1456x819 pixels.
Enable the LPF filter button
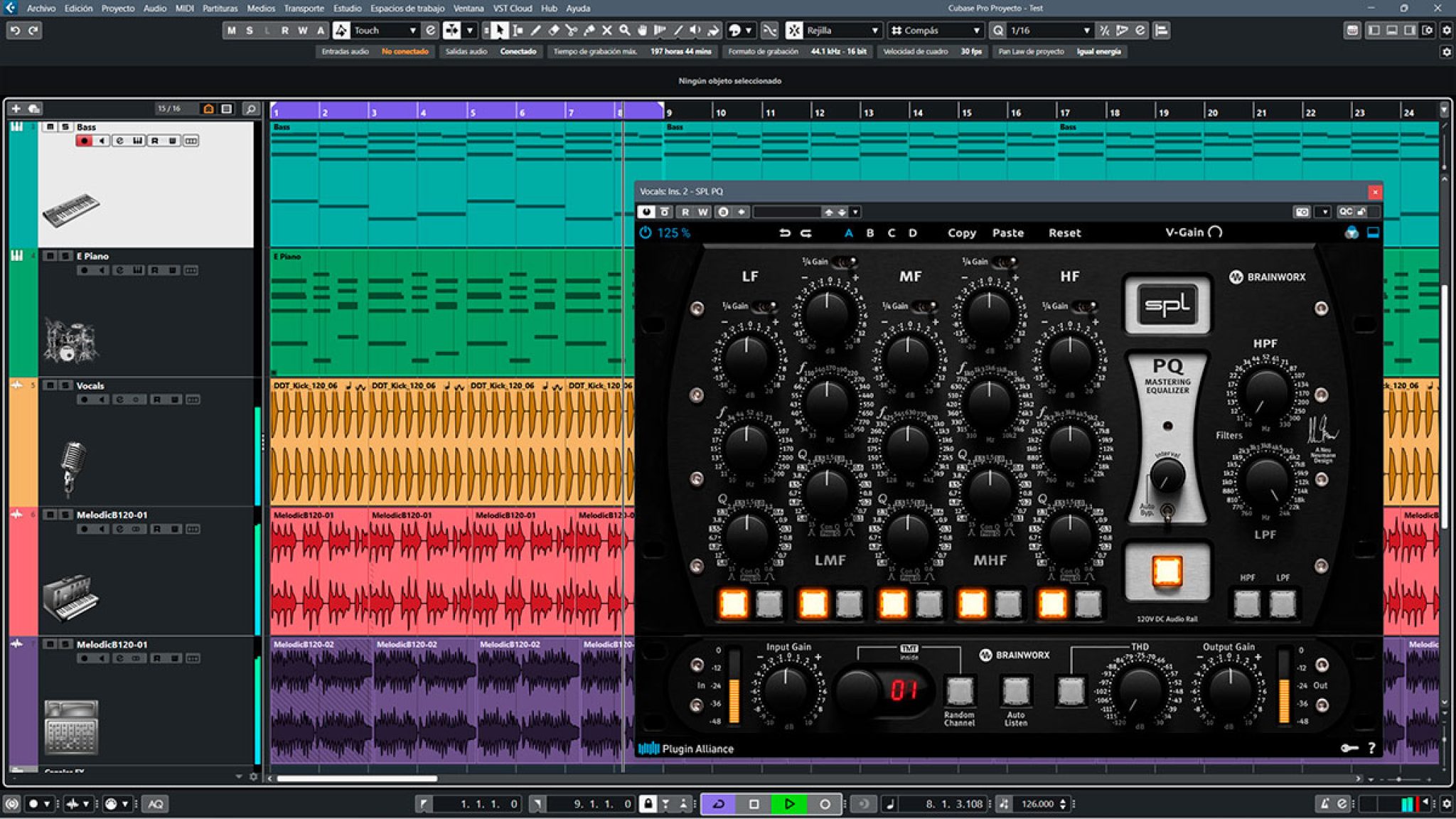(x=1283, y=604)
